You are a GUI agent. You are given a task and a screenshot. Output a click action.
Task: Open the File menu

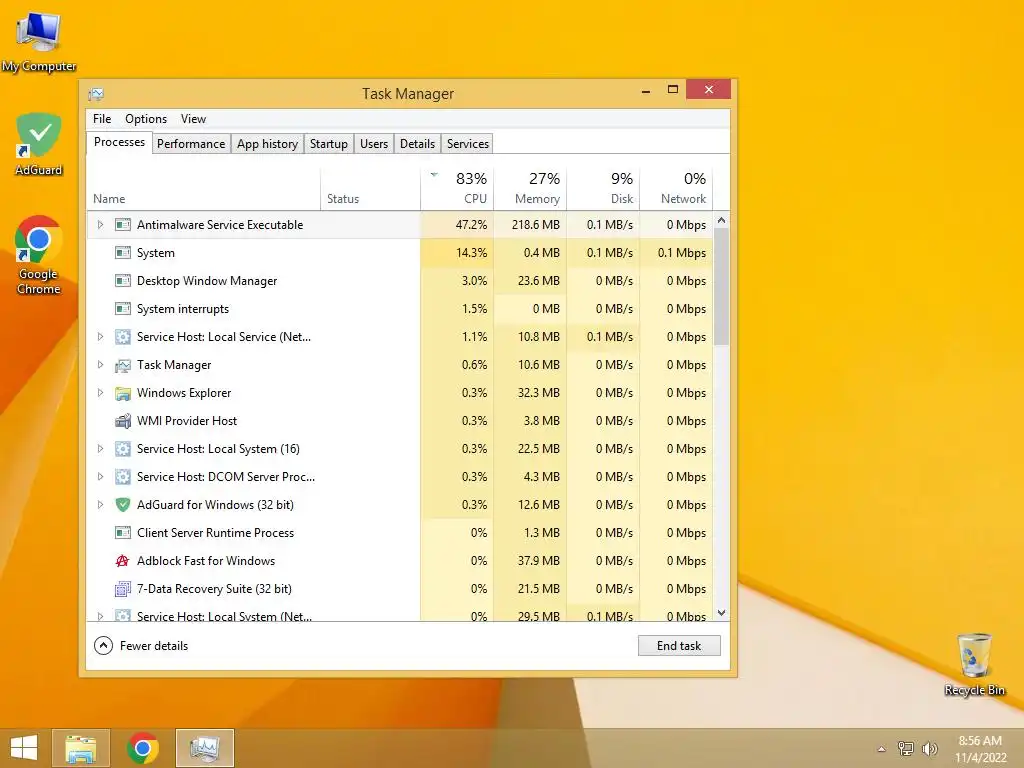coord(102,119)
